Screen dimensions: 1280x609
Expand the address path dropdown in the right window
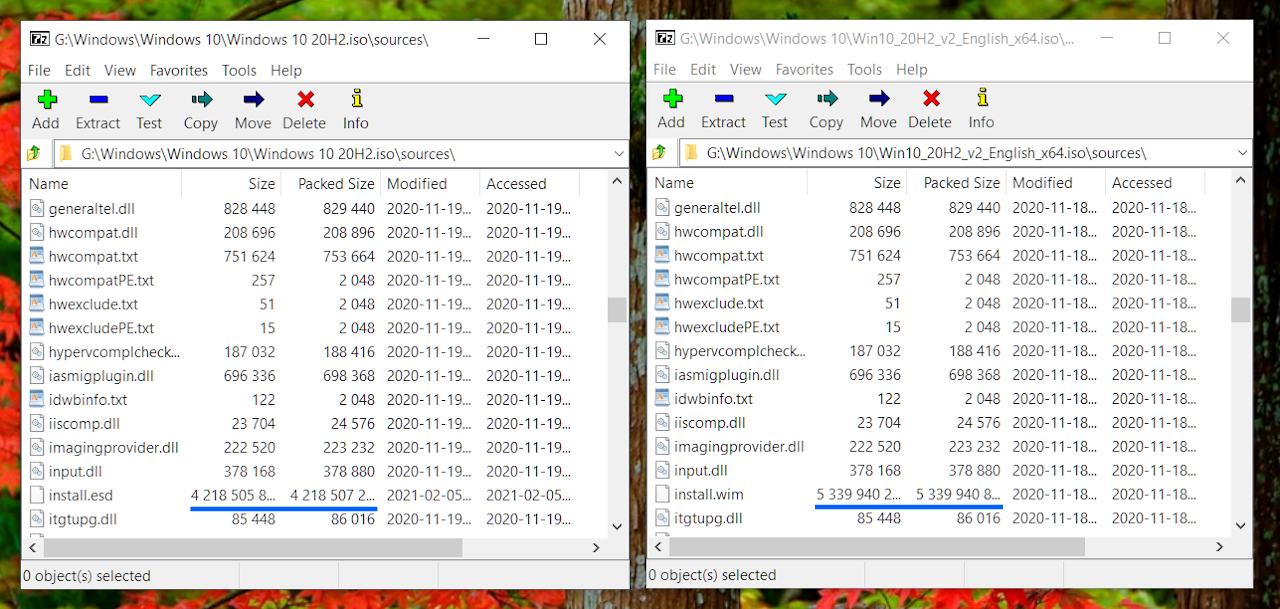coord(1243,153)
